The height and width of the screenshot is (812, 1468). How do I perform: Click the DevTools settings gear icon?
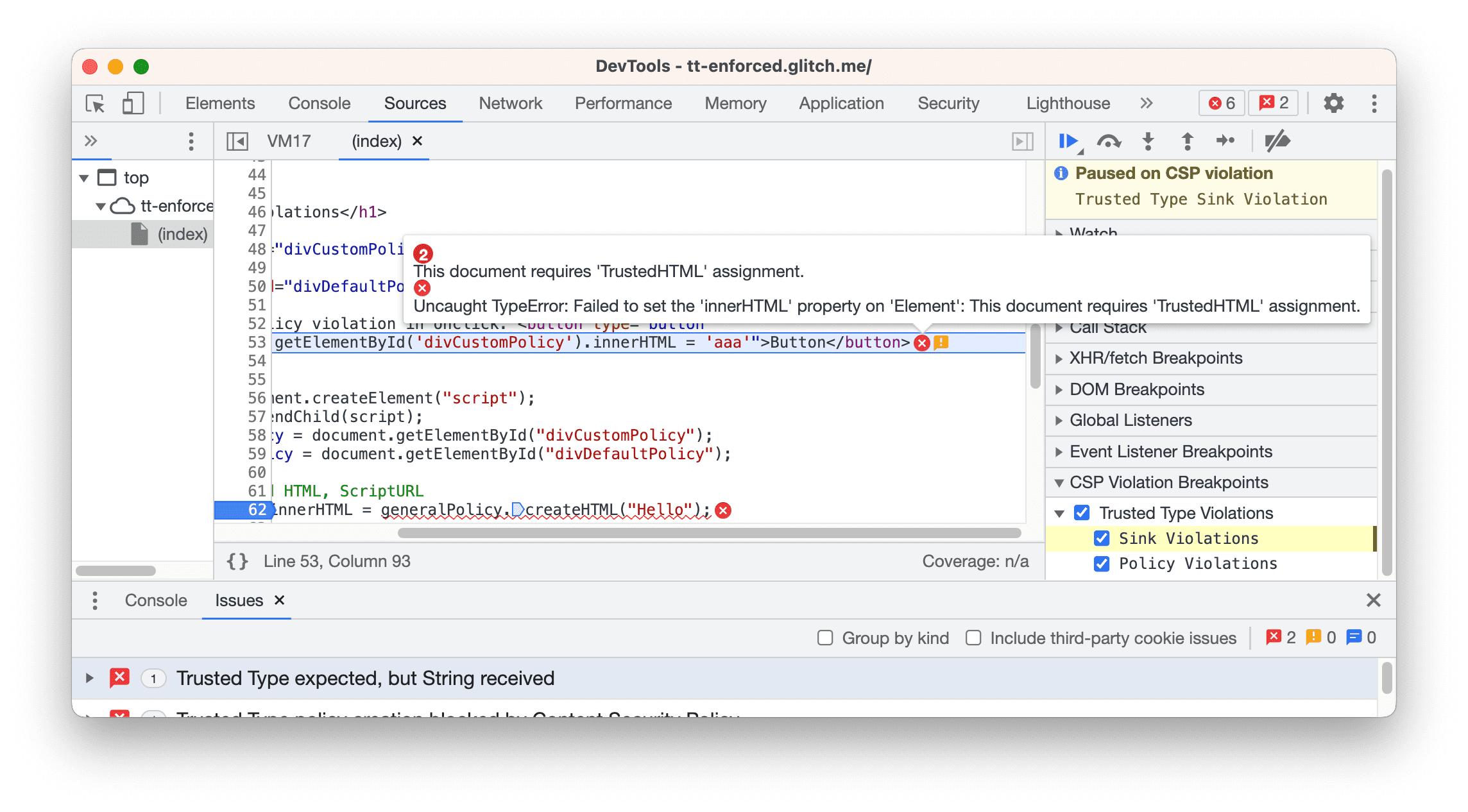click(x=1336, y=104)
